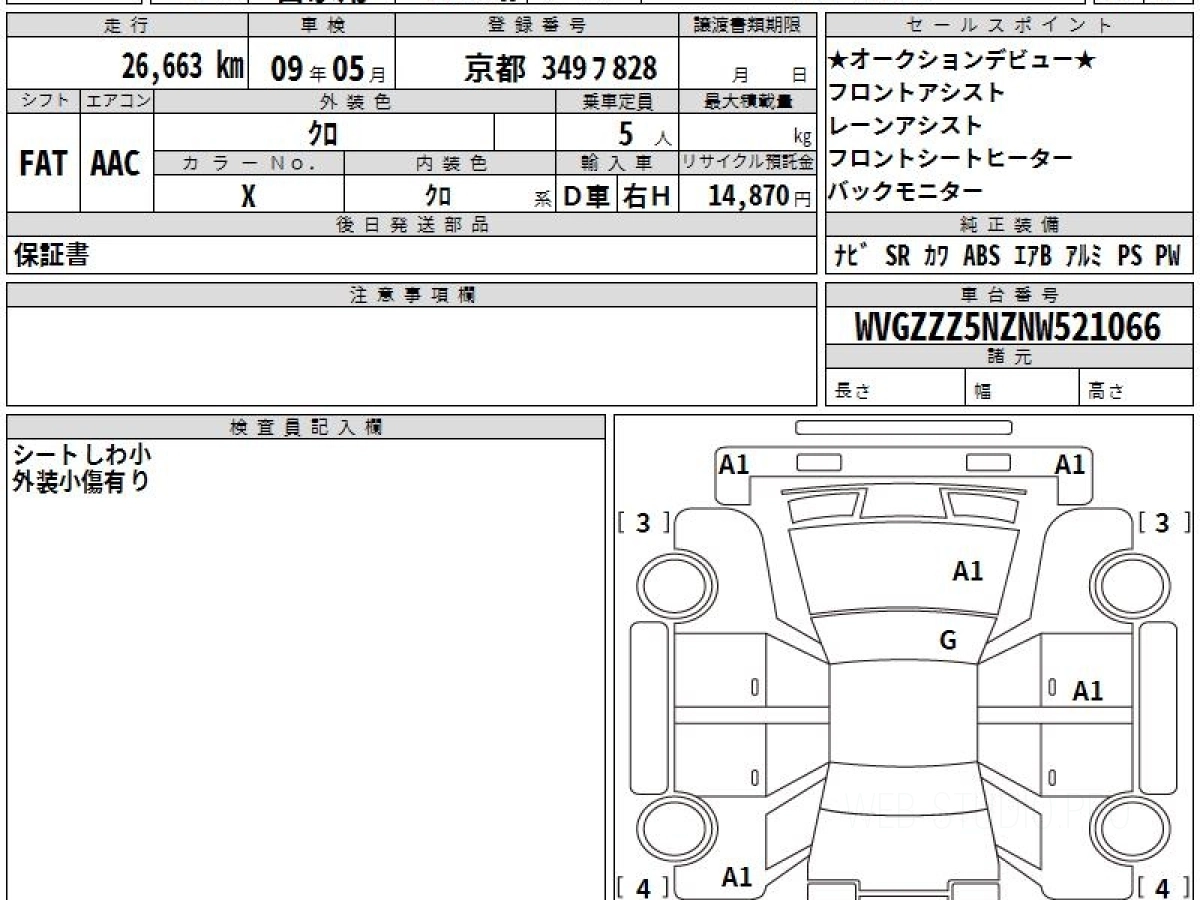Viewport: 1200px width, 900px height.
Task: Click A1 mark at front-right bumper corner
Action: pos(1071,464)
